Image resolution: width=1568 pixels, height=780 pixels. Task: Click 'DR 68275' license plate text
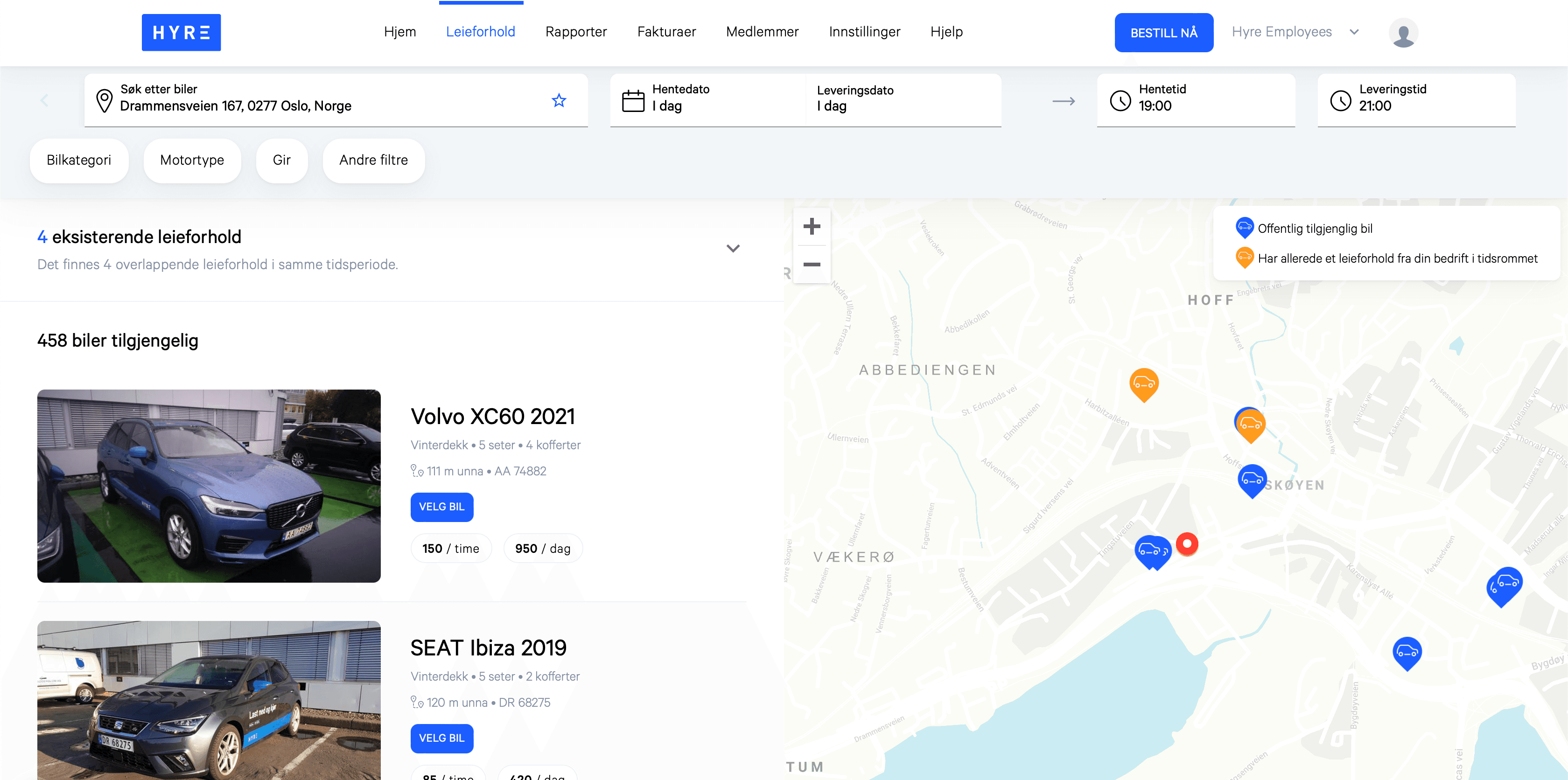pyautogui.click(x=524, y=702)
